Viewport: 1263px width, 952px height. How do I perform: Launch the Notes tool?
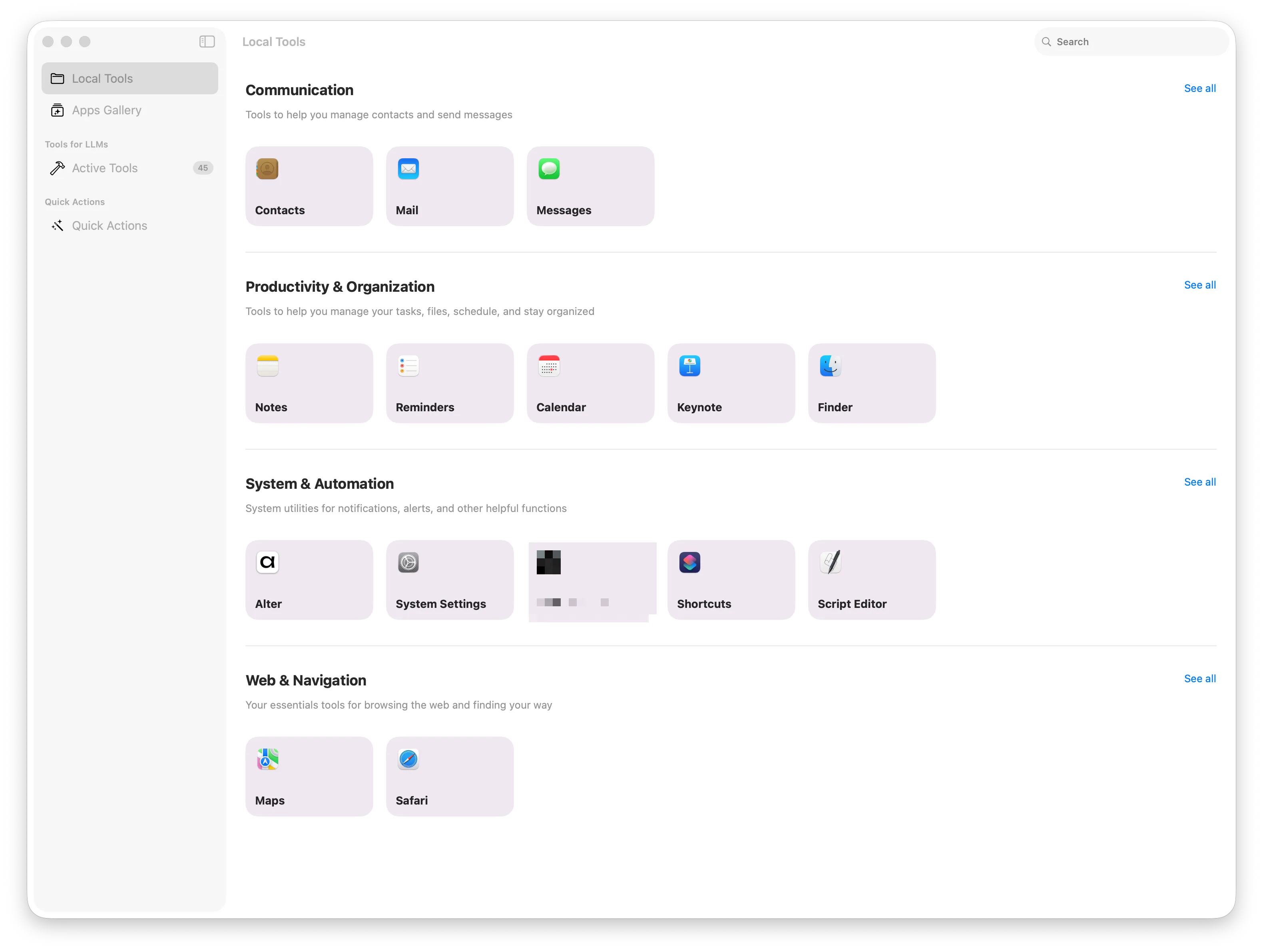point(309,382)
